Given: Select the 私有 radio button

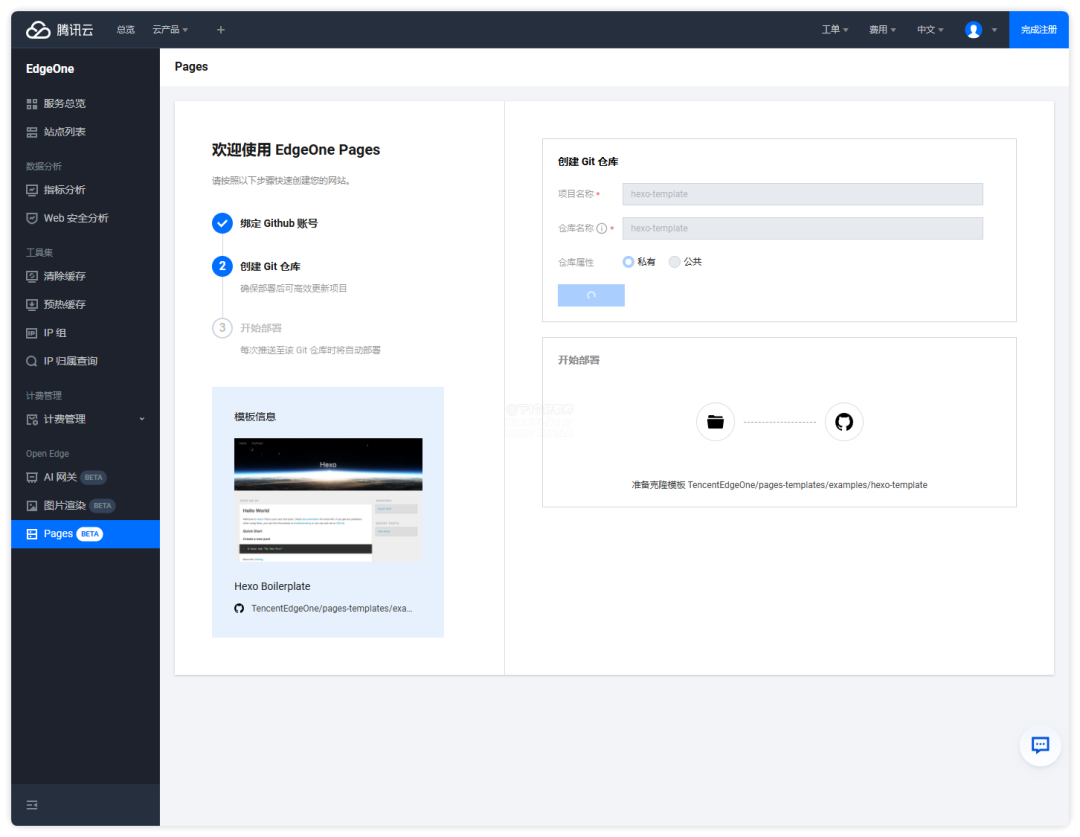Looking at the screenshot, I should click(x=628, y=262).
